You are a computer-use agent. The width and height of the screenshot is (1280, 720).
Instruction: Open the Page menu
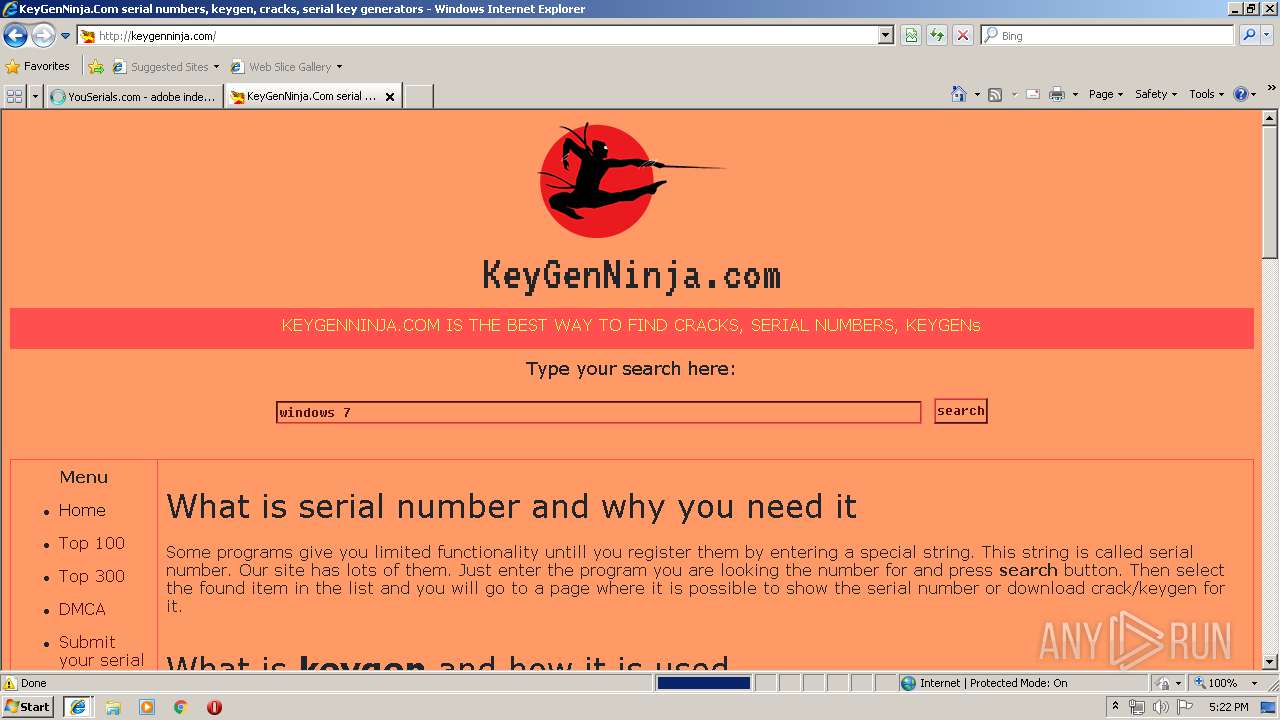(1105, 94)
